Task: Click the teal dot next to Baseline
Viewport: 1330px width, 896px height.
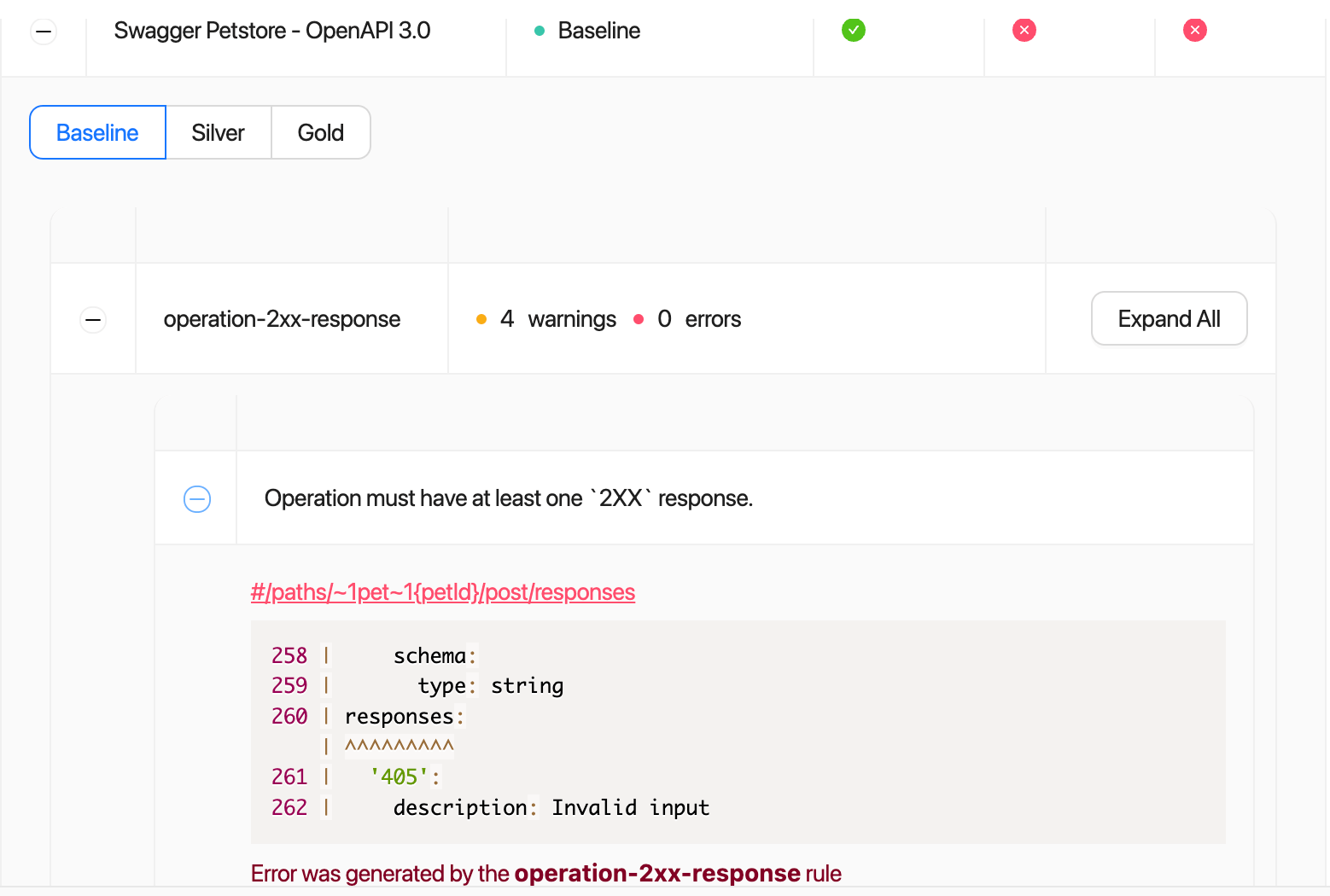Action: coord(540,31)
